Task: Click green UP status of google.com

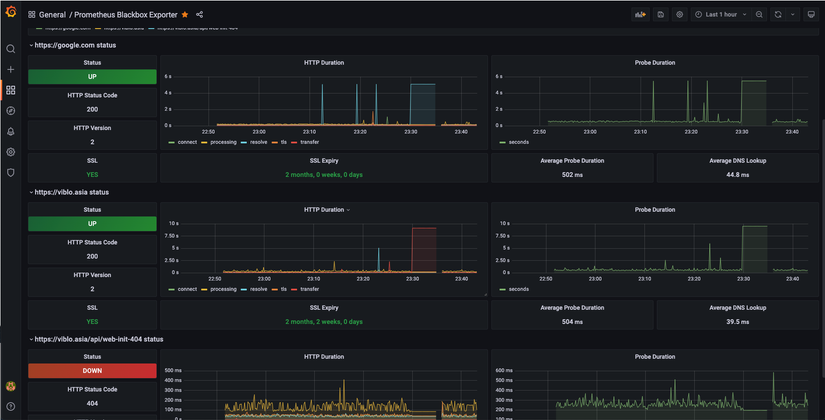Action: click(x=92, y=77)
